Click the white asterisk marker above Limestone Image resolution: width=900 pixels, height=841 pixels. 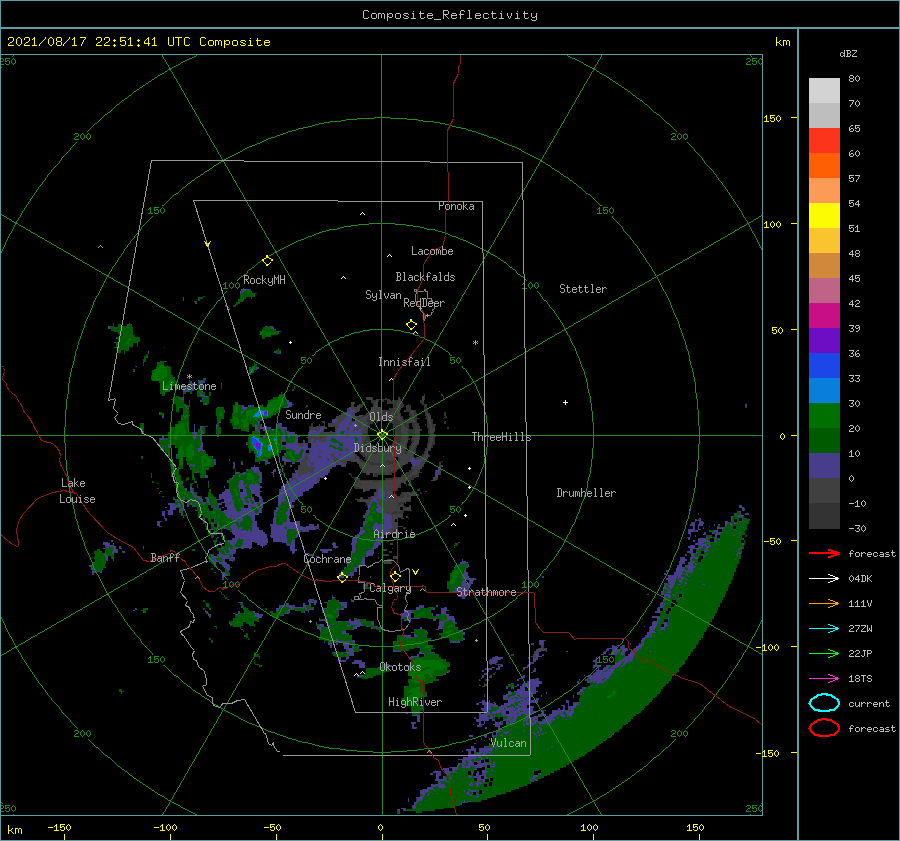[189, 377]
